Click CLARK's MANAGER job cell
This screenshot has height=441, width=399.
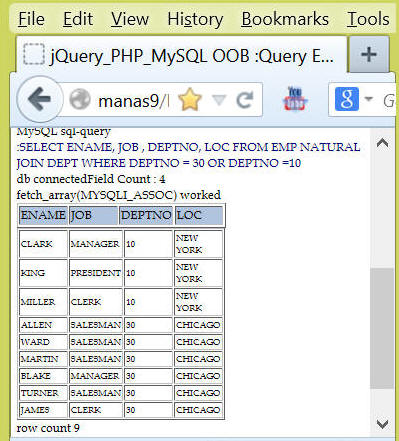[96, 244]
